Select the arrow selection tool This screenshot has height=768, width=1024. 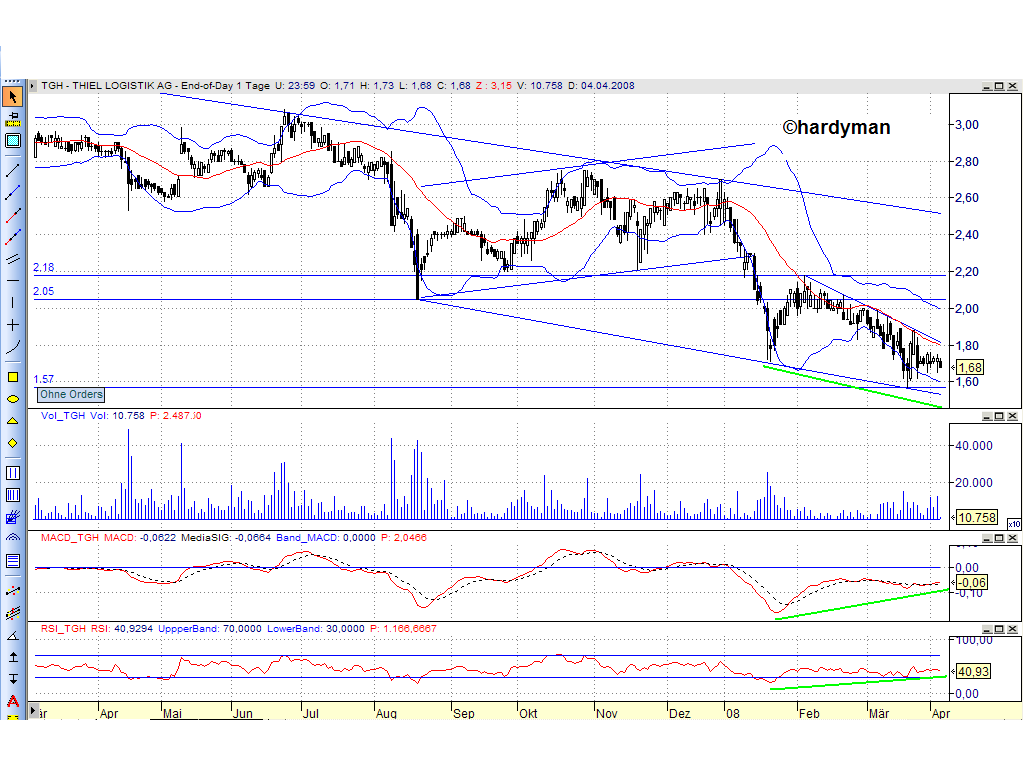pos(12,97)
